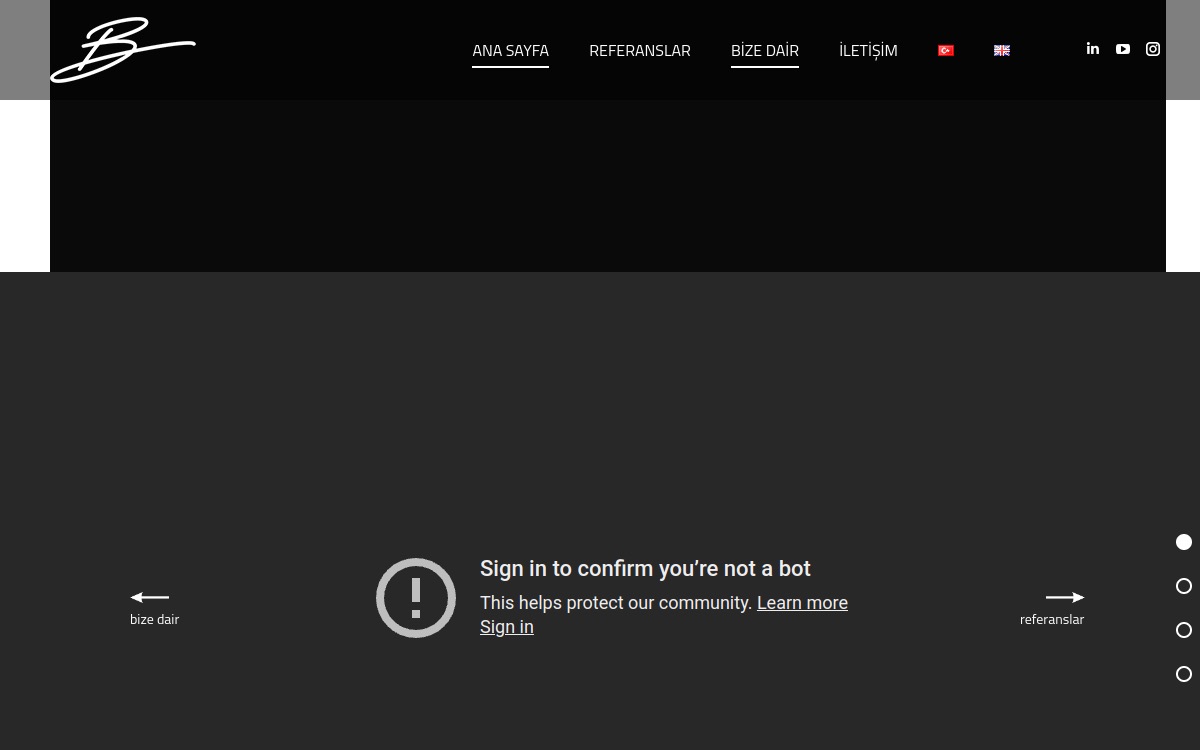Click the Sign in link
The height and width of the screenshot is (750, 1200).
507,627
